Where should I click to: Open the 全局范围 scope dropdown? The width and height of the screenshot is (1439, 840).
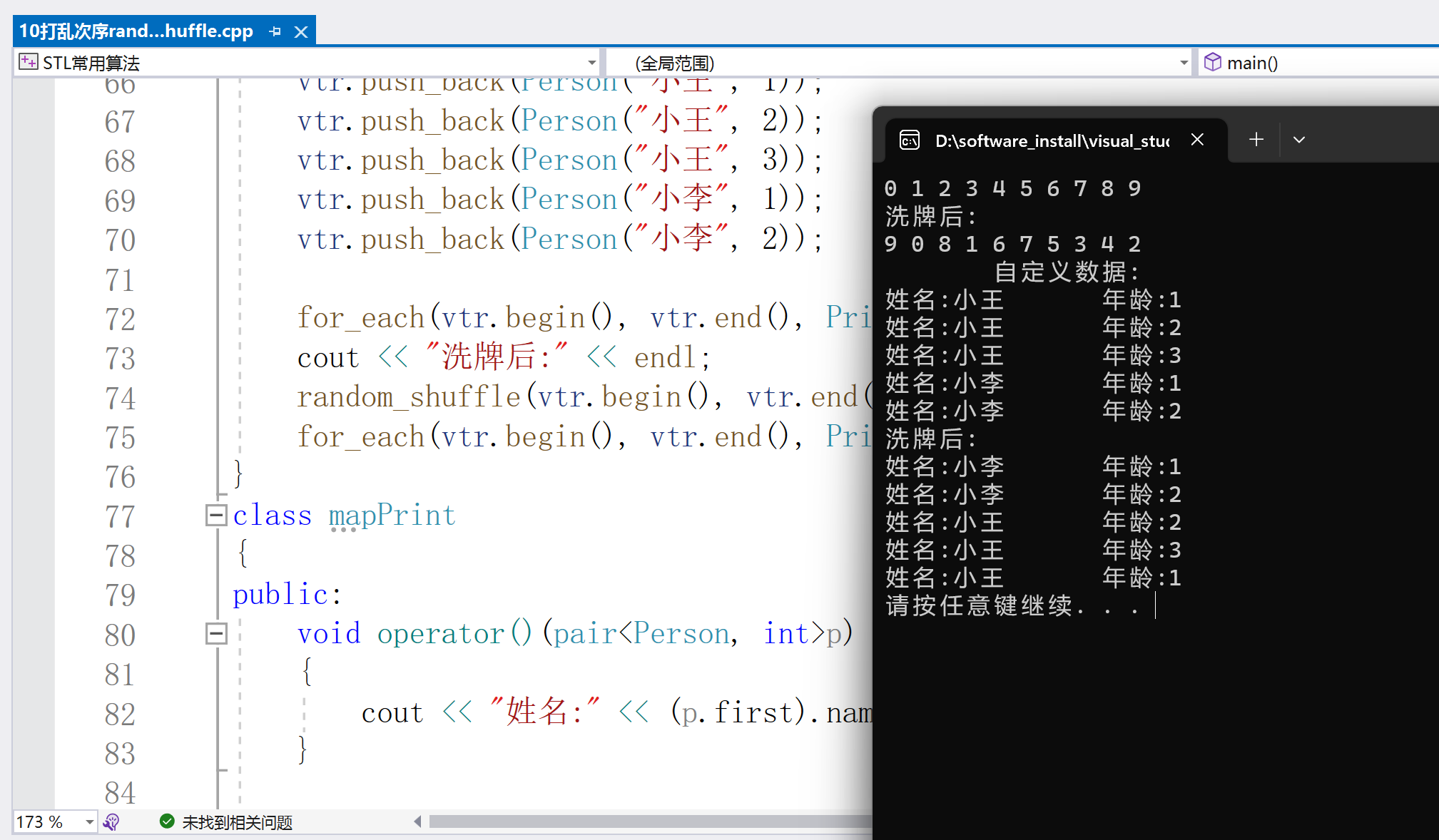[x=1184, y=63]
